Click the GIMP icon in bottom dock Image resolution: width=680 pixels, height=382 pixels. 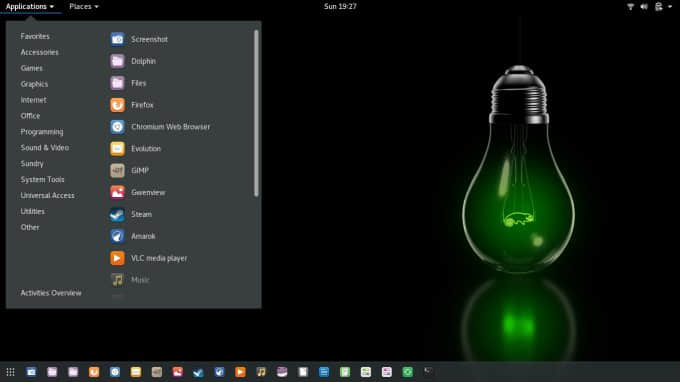(x=157, y=372)
